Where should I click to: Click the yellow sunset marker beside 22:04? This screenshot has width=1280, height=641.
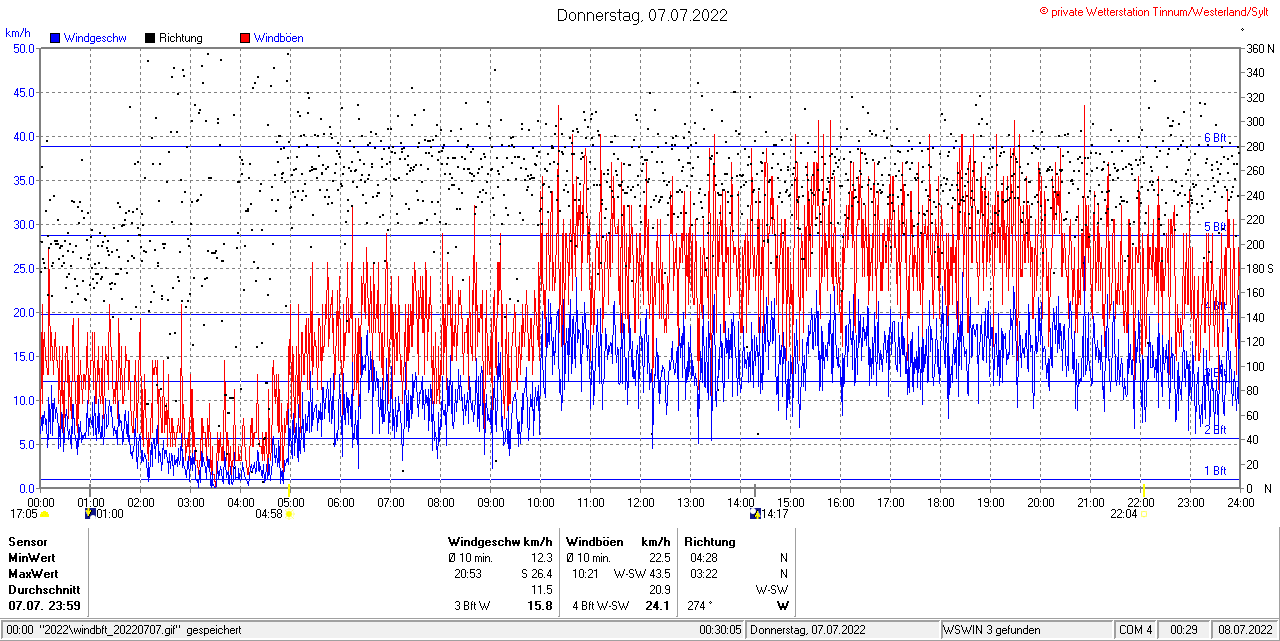pos(1144,514)
